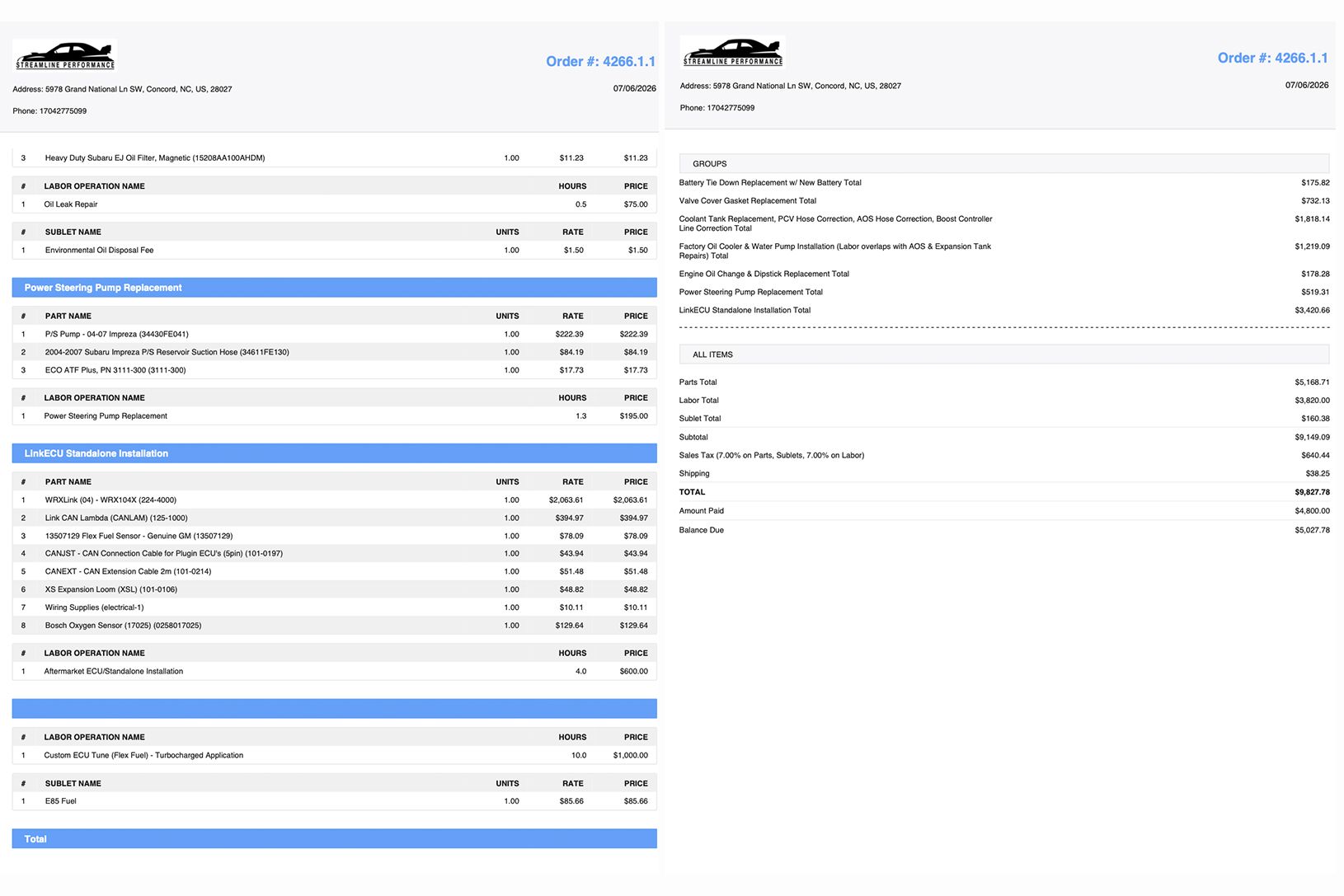Select Battery Tie Down Replacement group total
This screenshot has height=896, width=1344.
(1004, 183)
